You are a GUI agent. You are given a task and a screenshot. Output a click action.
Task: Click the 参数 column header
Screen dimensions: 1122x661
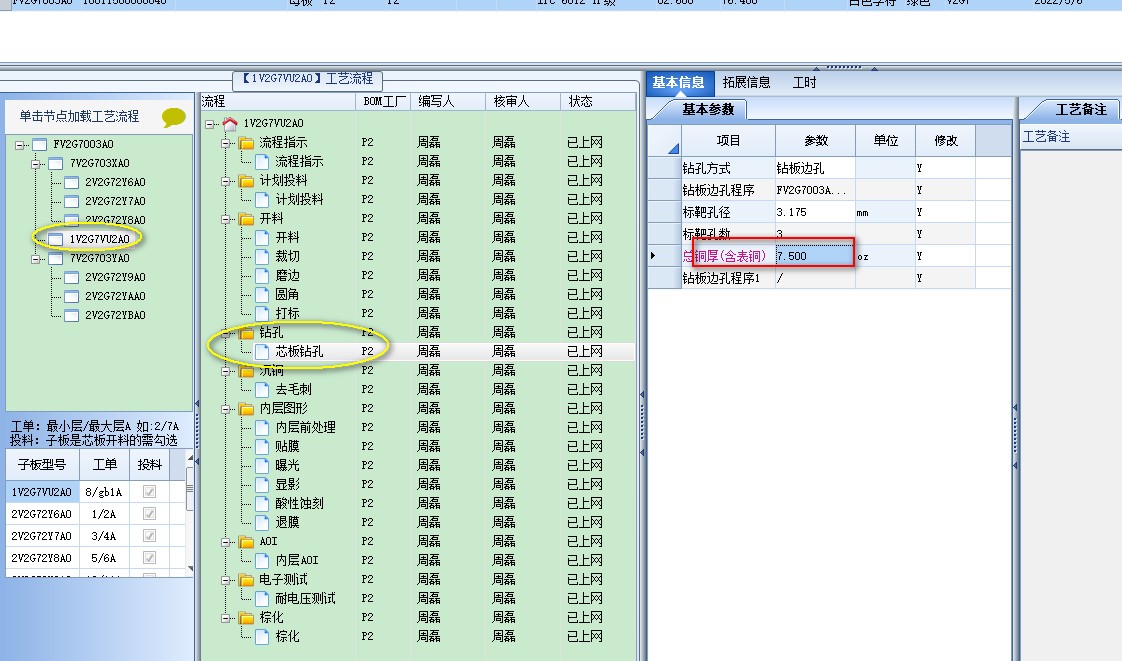pos(816,140)
